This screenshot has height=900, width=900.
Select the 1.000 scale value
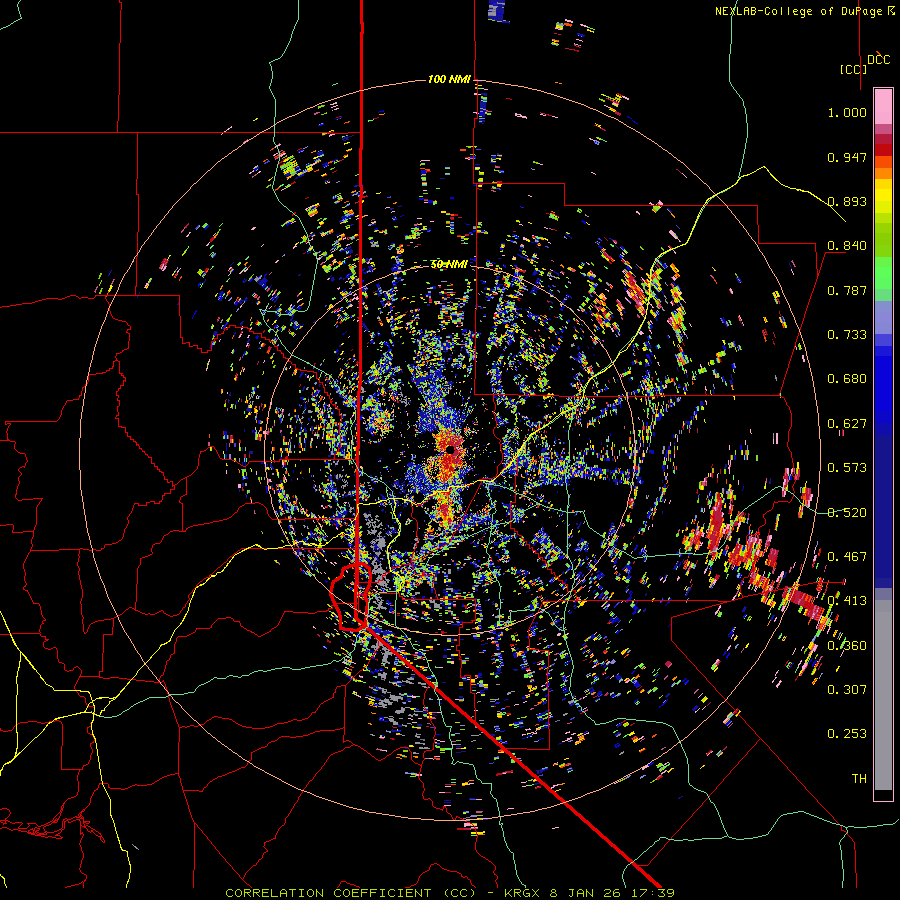[847, 112]
